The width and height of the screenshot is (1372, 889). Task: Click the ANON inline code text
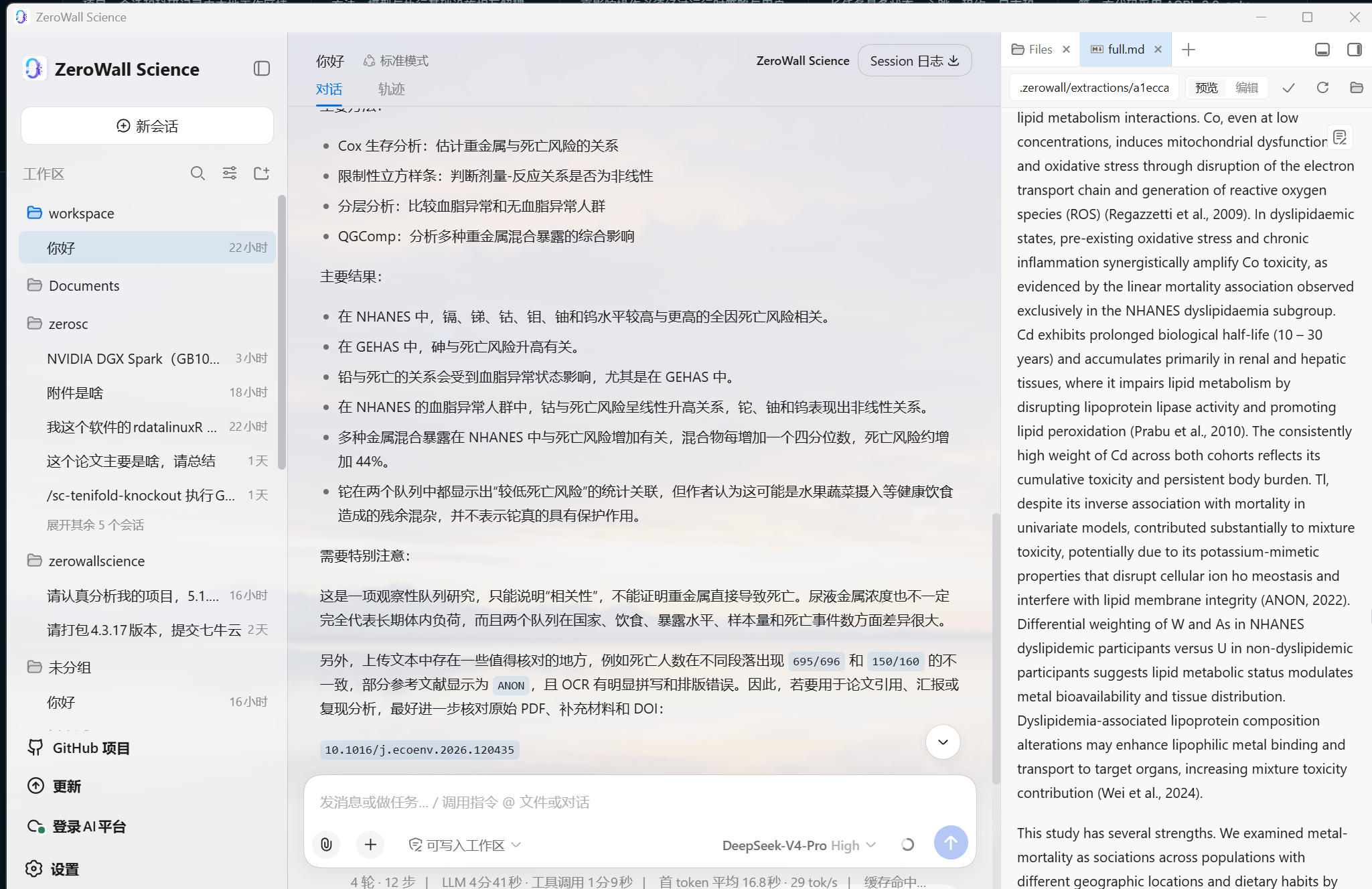pyautogui.click(x=511, y=685)
